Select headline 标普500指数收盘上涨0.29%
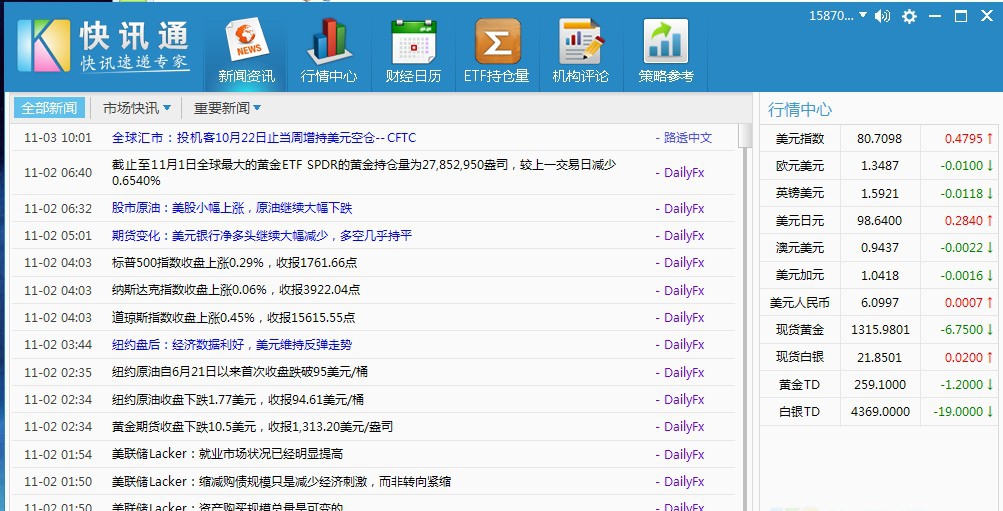 234,263
